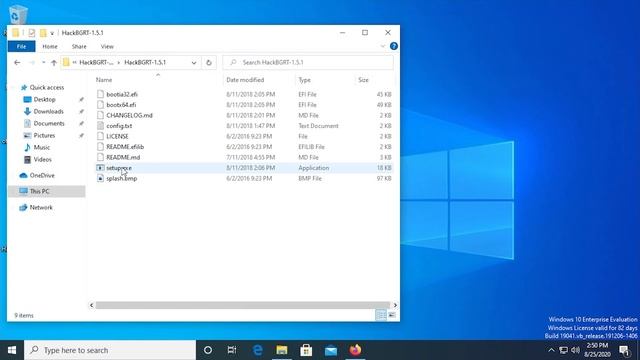Click the Search HackBGRT-1.5.1 field
Image resolution: width=640 pixels, height=360 pixels.
308,62
